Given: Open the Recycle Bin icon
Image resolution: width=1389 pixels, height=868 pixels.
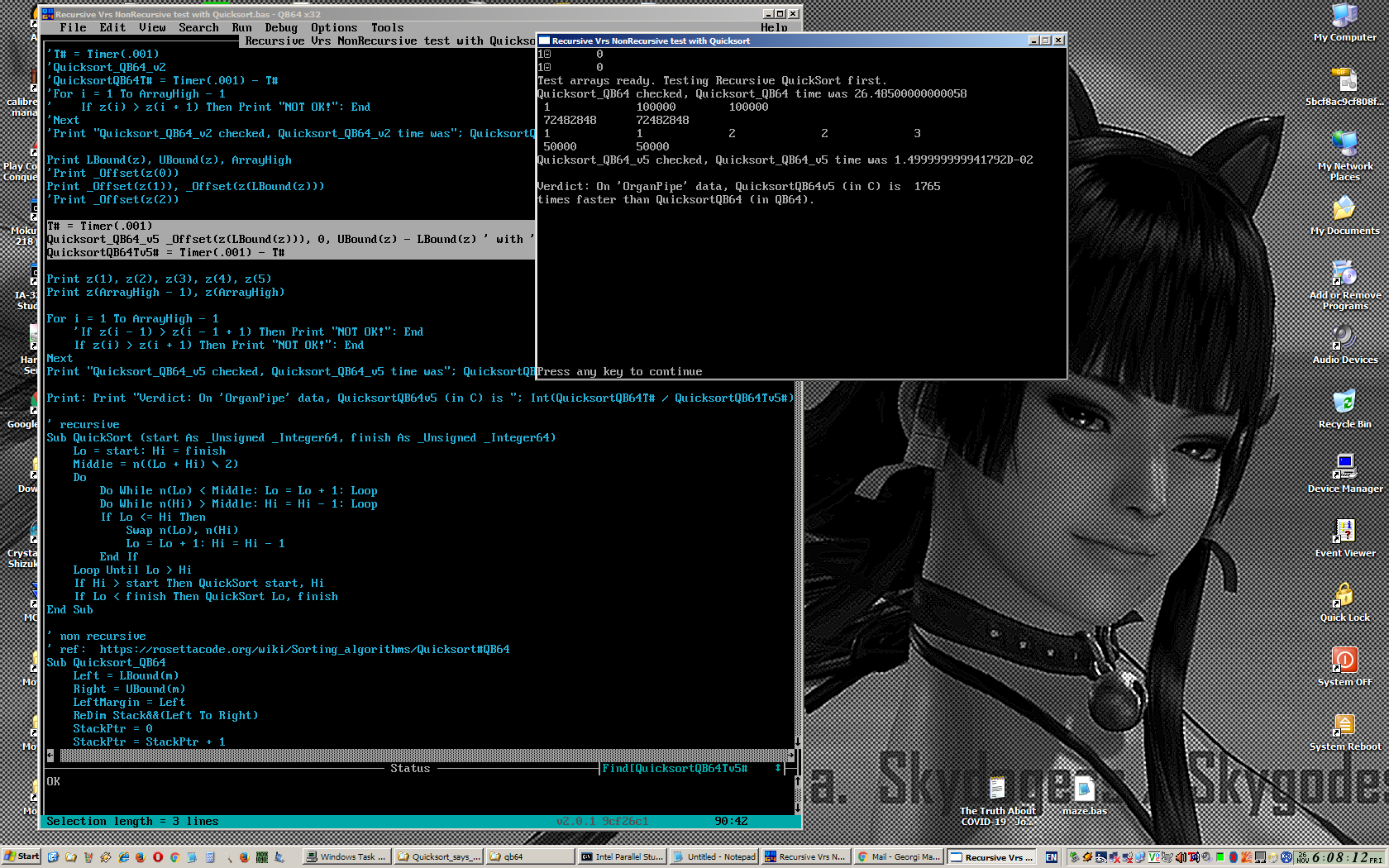Looking at the screenshot, I should pos(1344,409).
